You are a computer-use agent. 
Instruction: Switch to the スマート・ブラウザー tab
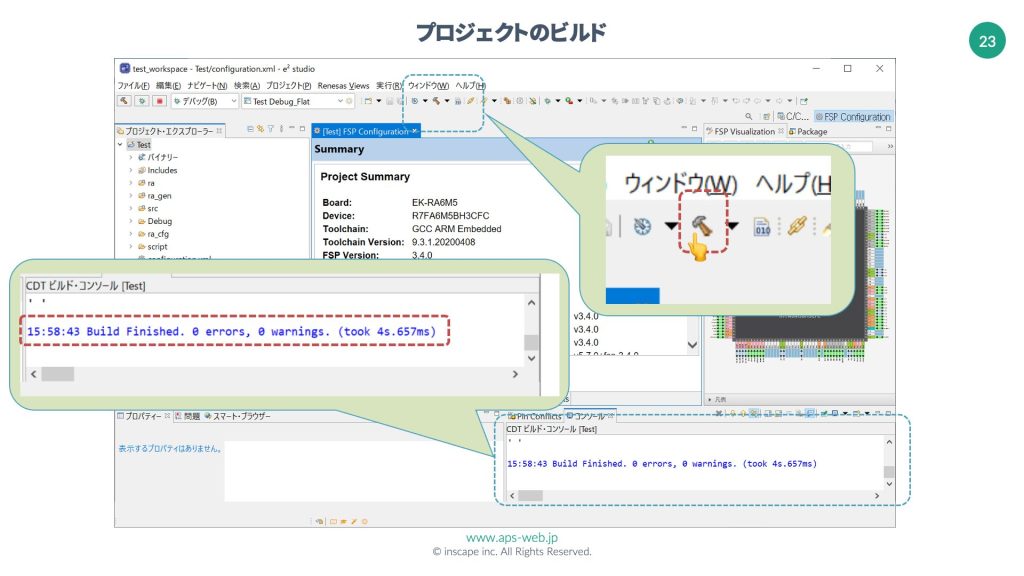(238, 416)
